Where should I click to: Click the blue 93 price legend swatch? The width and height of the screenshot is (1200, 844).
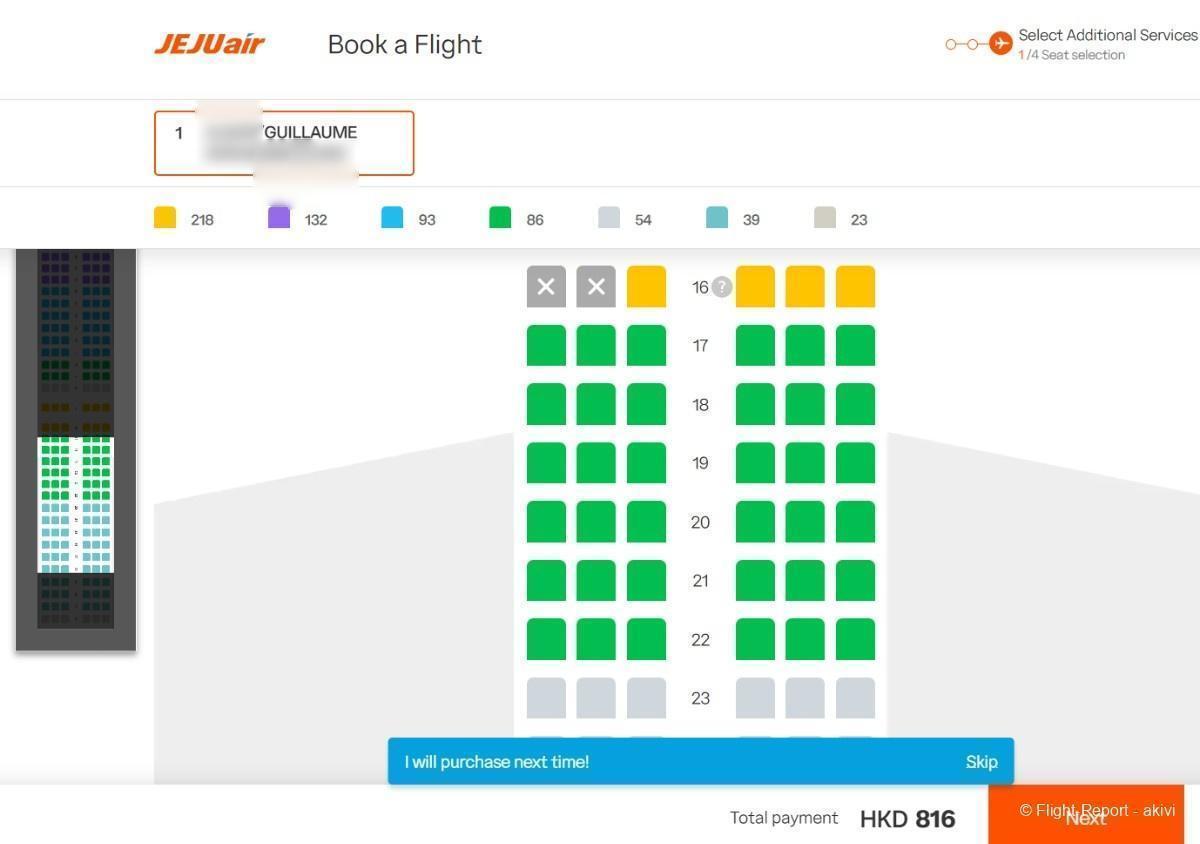point(392,218)
